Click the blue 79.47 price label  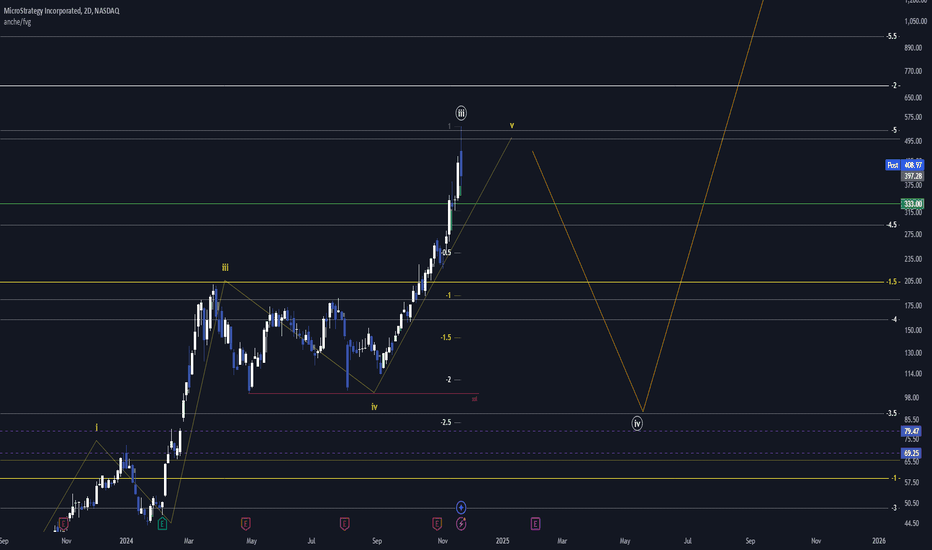tap(911, 431)
